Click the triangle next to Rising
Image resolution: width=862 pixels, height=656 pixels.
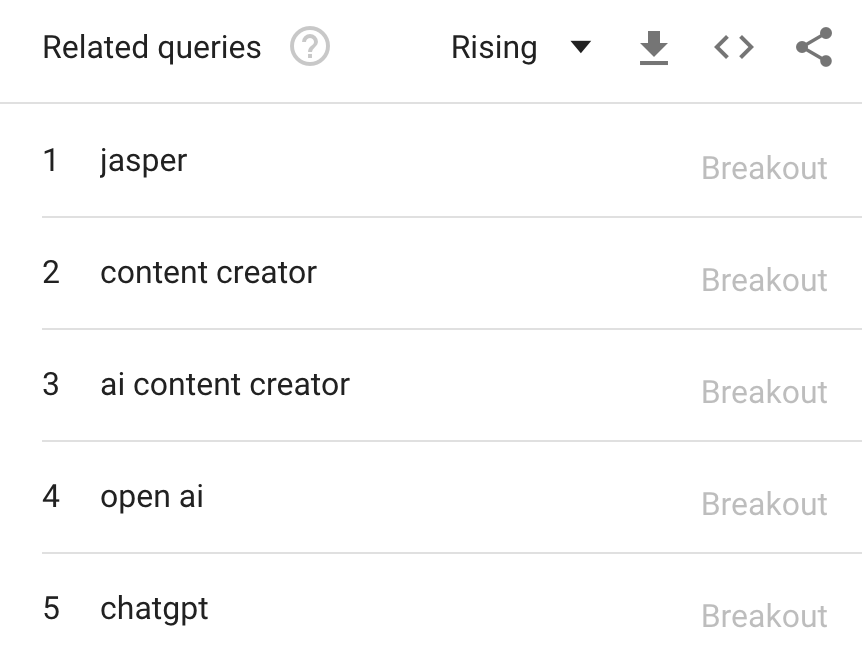(581, 47)
